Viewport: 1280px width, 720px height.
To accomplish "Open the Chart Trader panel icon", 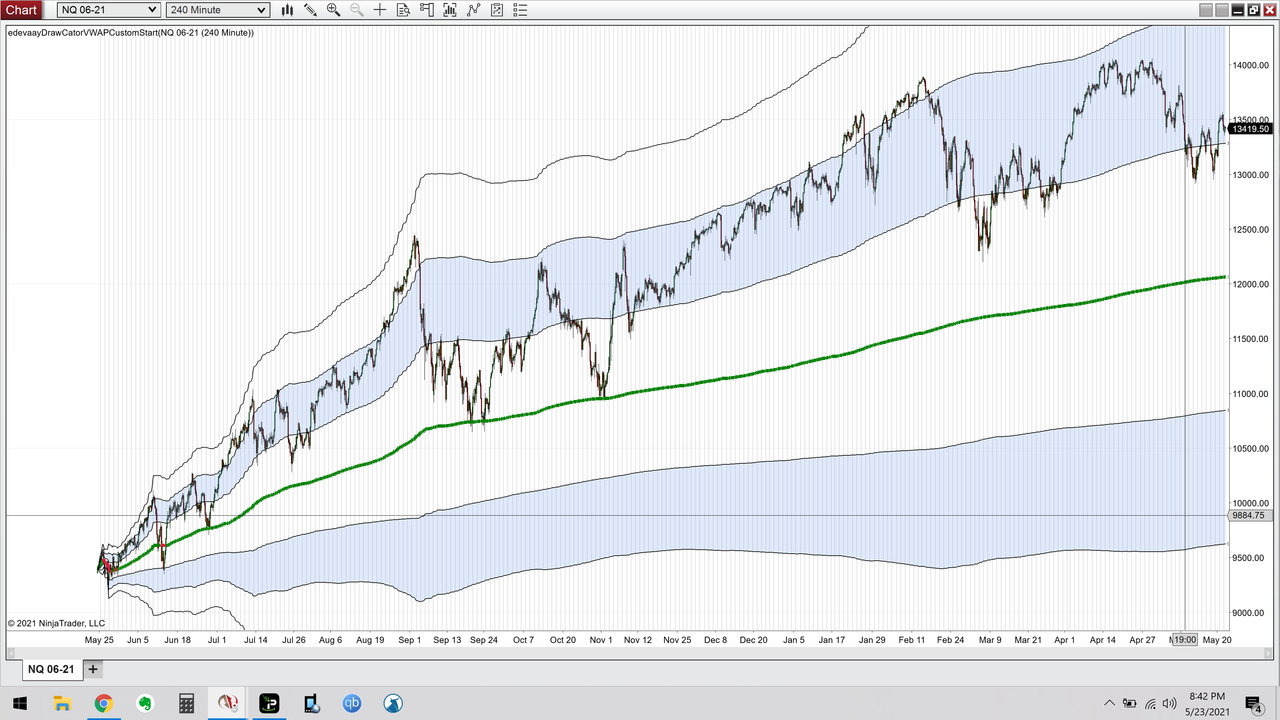I will tap(426, 9).
